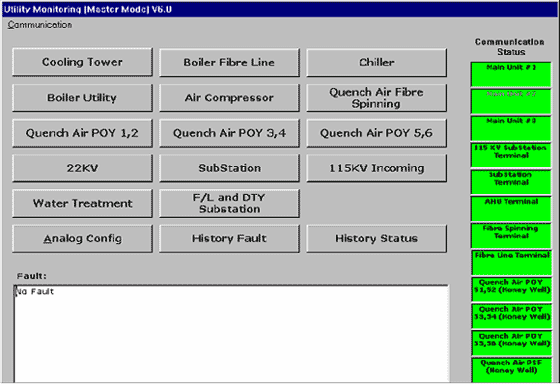Viewport: 560px width, 384px height.
Task: Open the Water Treatment screen
Action: coord(82,203)
